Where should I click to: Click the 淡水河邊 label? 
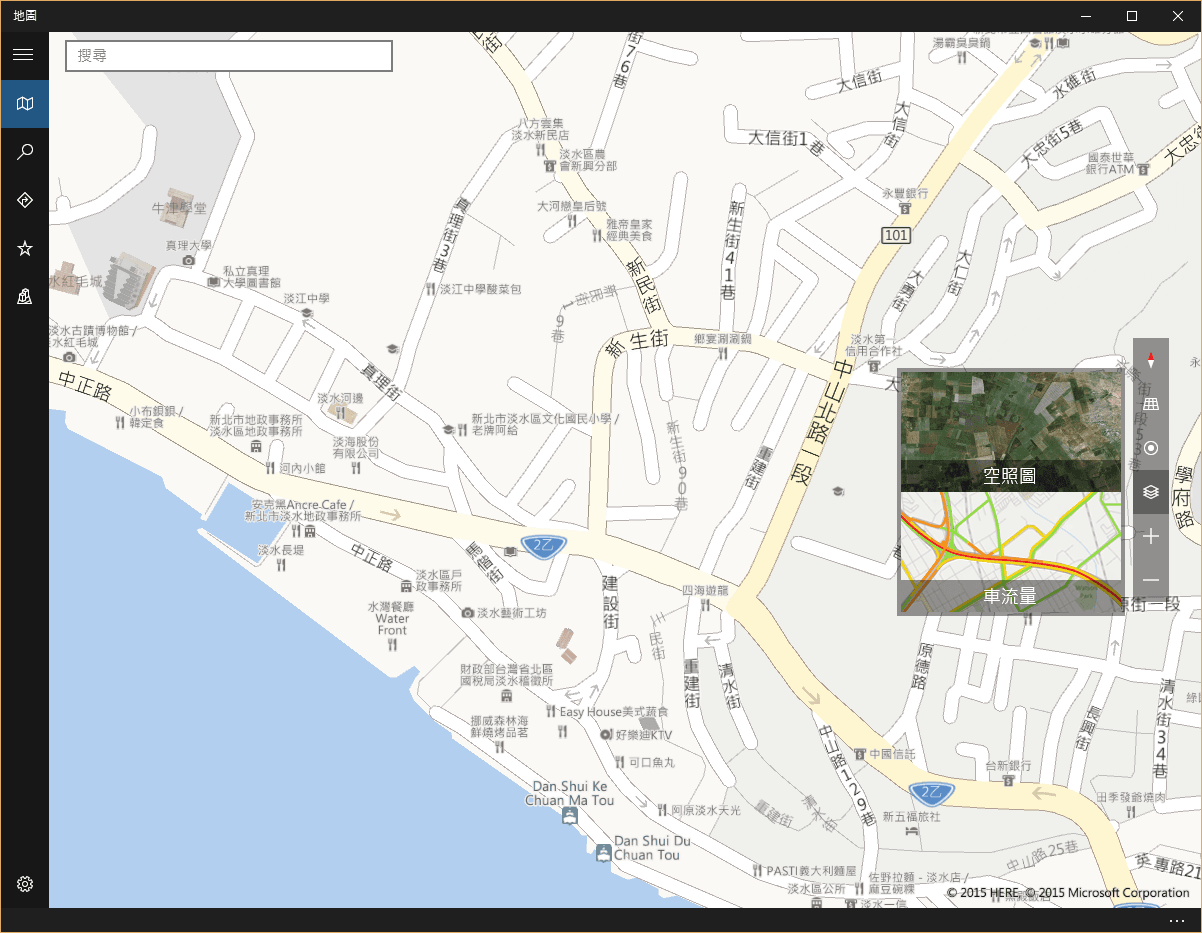339,398
